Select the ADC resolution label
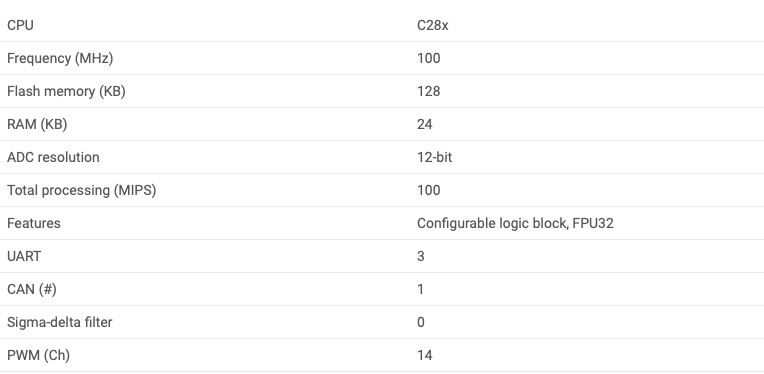 coord(53,157)
